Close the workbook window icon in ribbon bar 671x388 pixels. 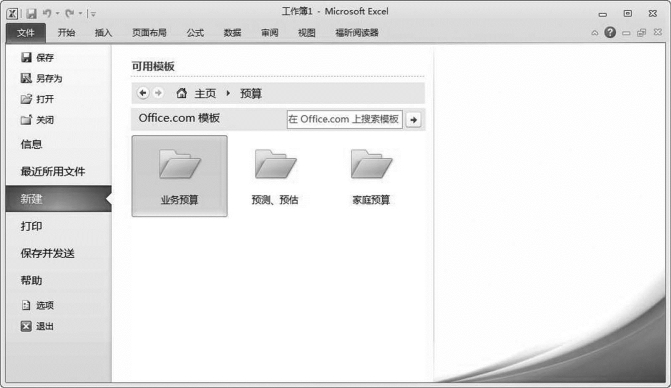(x=658, y=32)
